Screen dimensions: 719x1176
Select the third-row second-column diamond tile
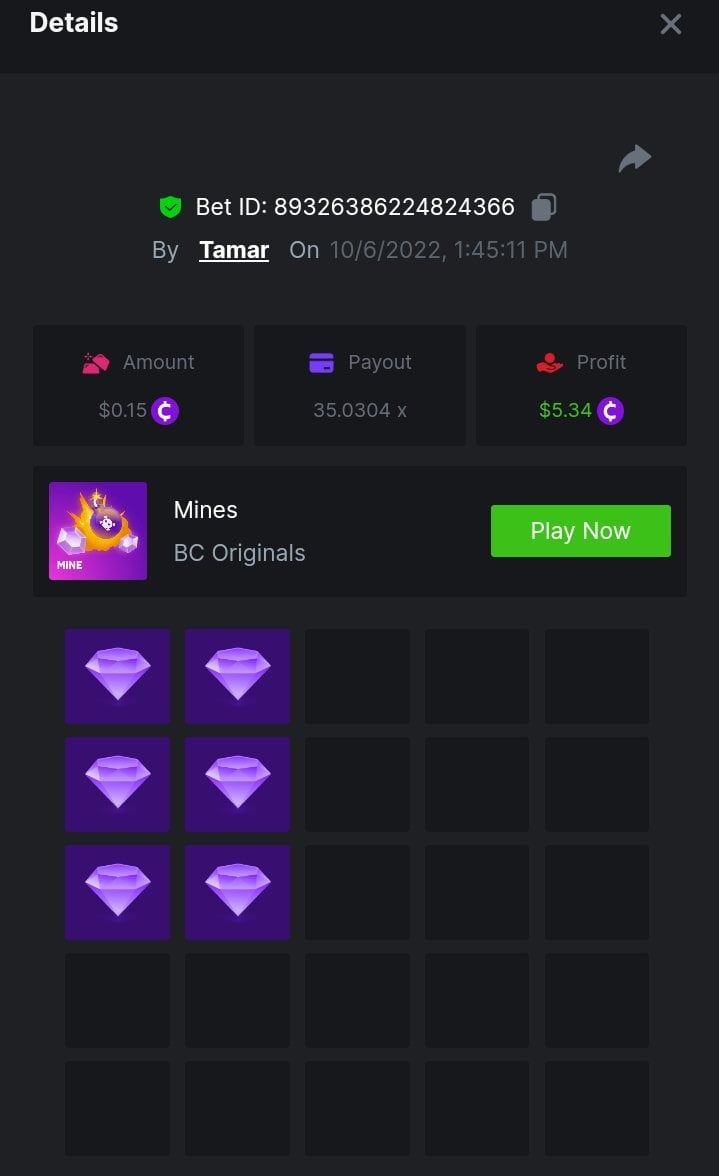(x=238, y=892)
